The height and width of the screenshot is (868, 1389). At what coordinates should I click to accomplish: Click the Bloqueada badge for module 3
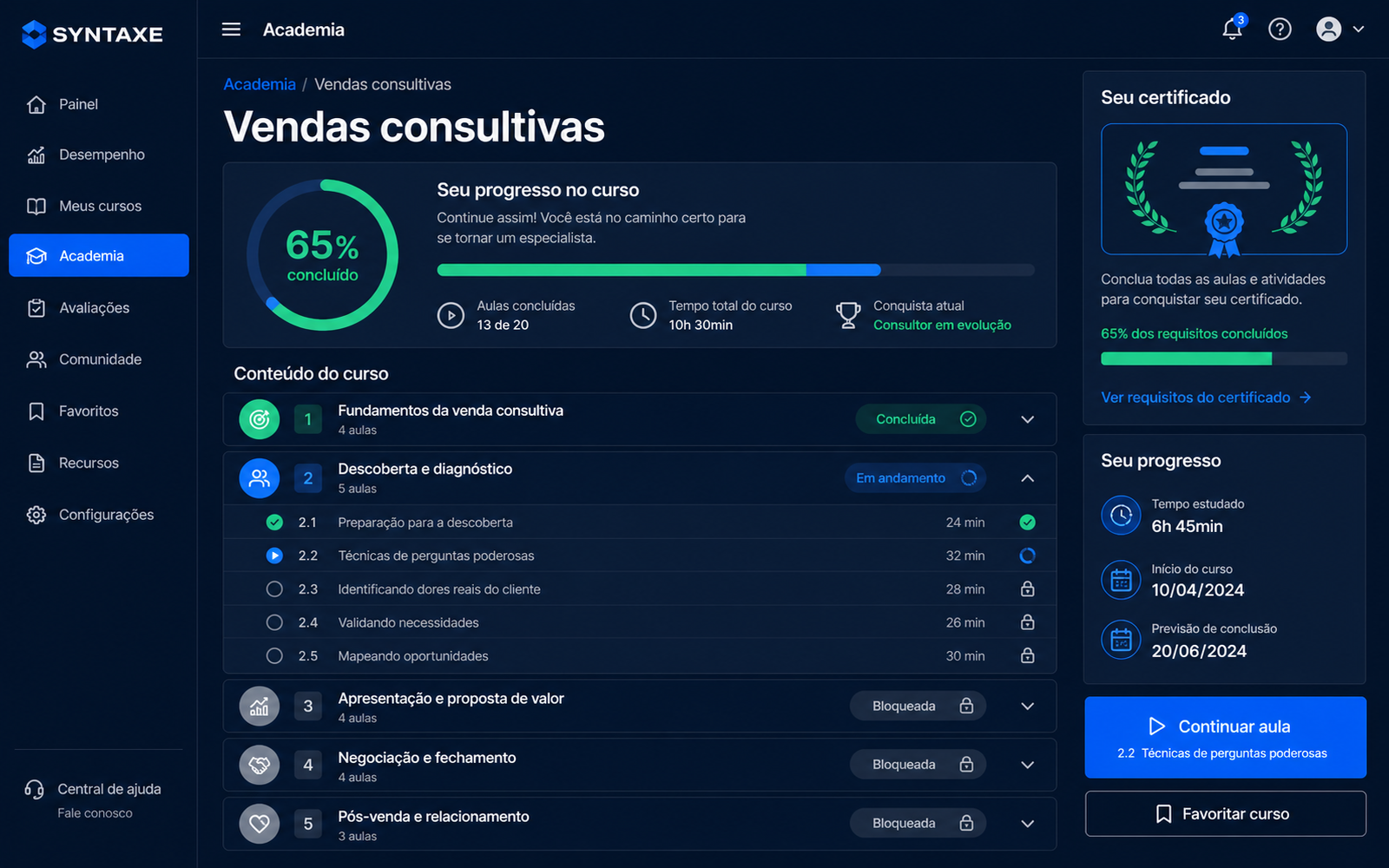(x=918, y=707)
